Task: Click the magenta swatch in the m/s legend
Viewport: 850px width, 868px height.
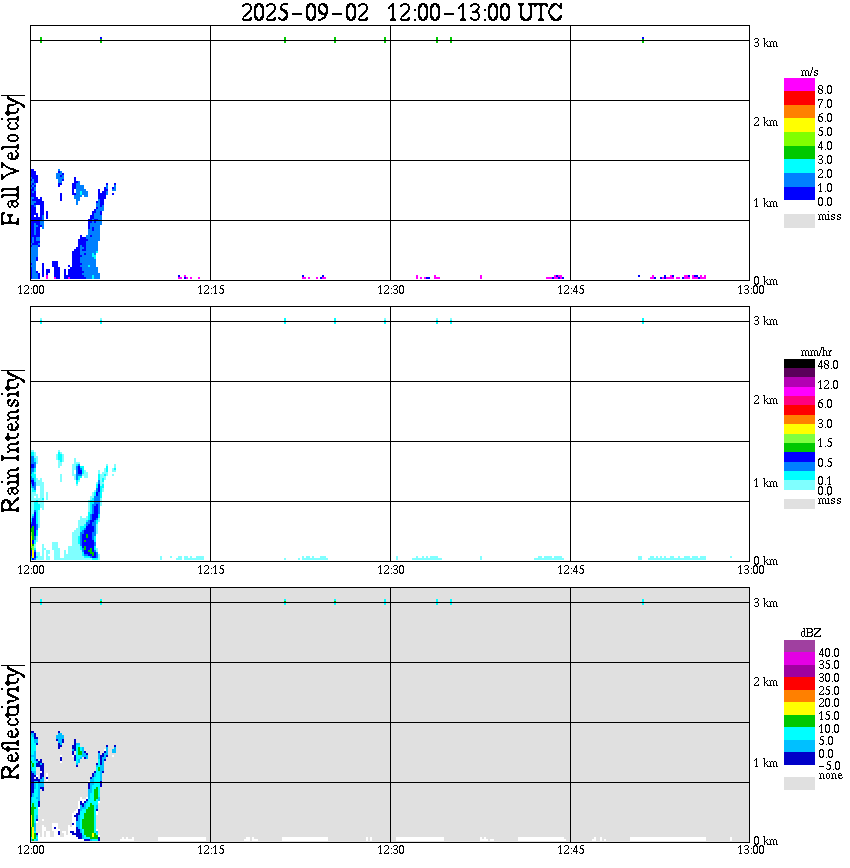Action: click(799, 85)
